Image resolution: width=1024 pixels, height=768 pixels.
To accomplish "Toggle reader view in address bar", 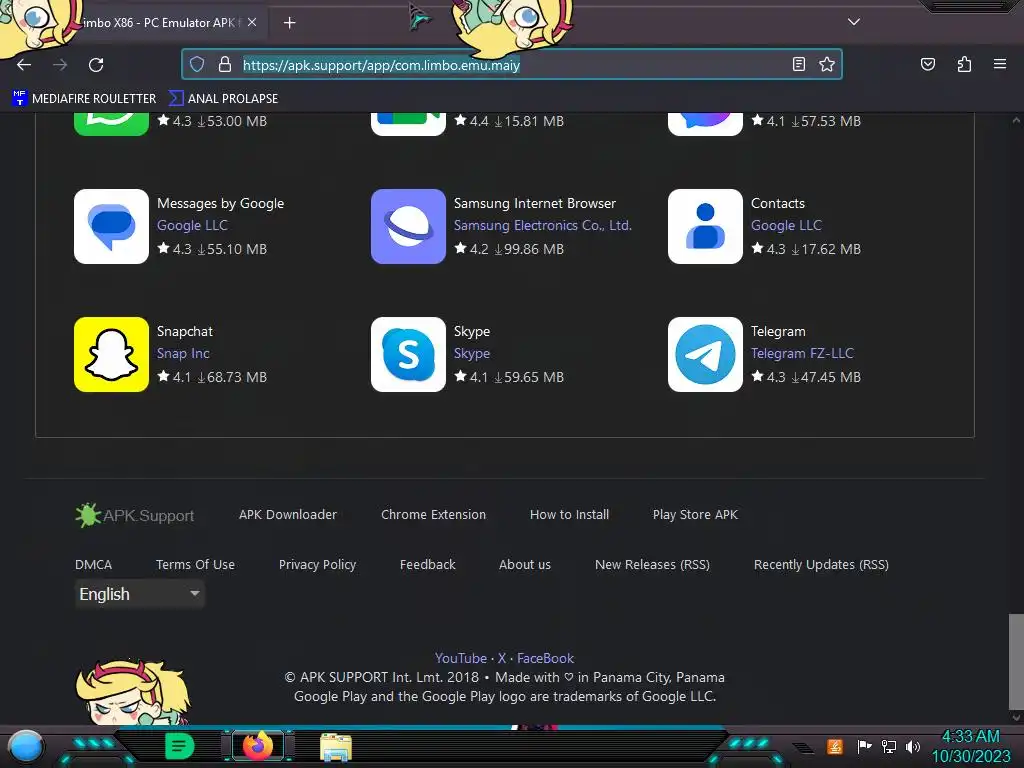I will 799,64.
